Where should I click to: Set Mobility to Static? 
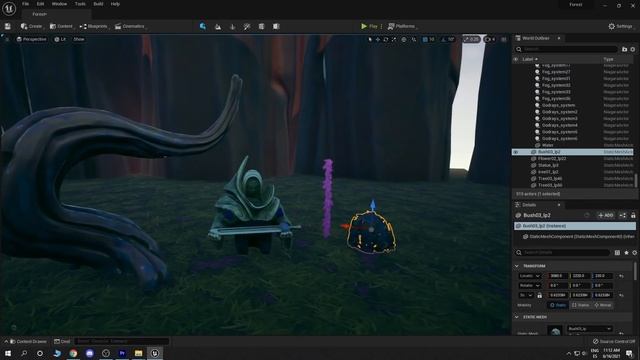click(558, 305)
